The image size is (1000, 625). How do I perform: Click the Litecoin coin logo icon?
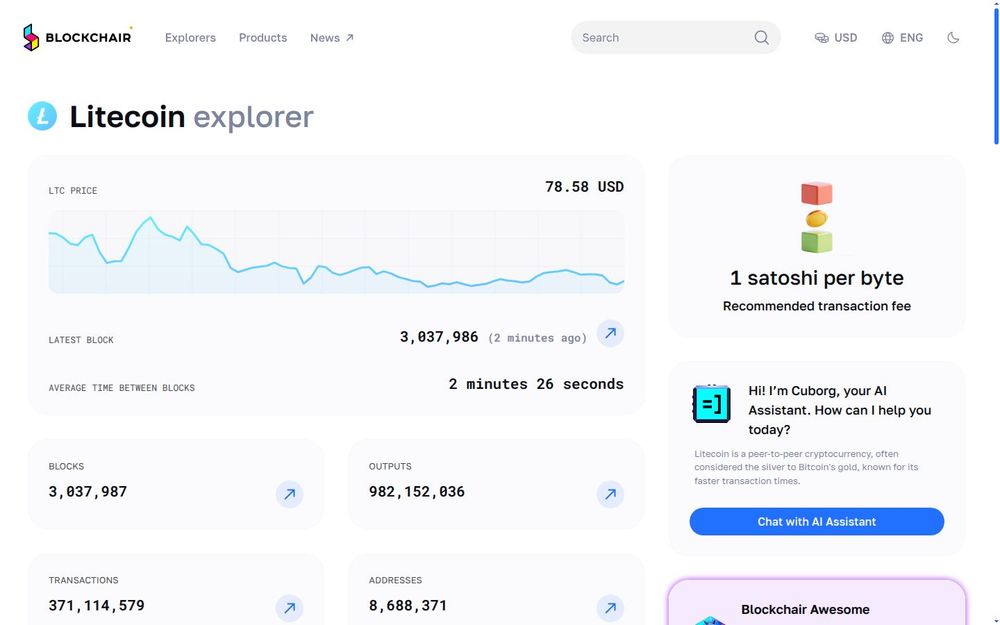click(42, 116)
